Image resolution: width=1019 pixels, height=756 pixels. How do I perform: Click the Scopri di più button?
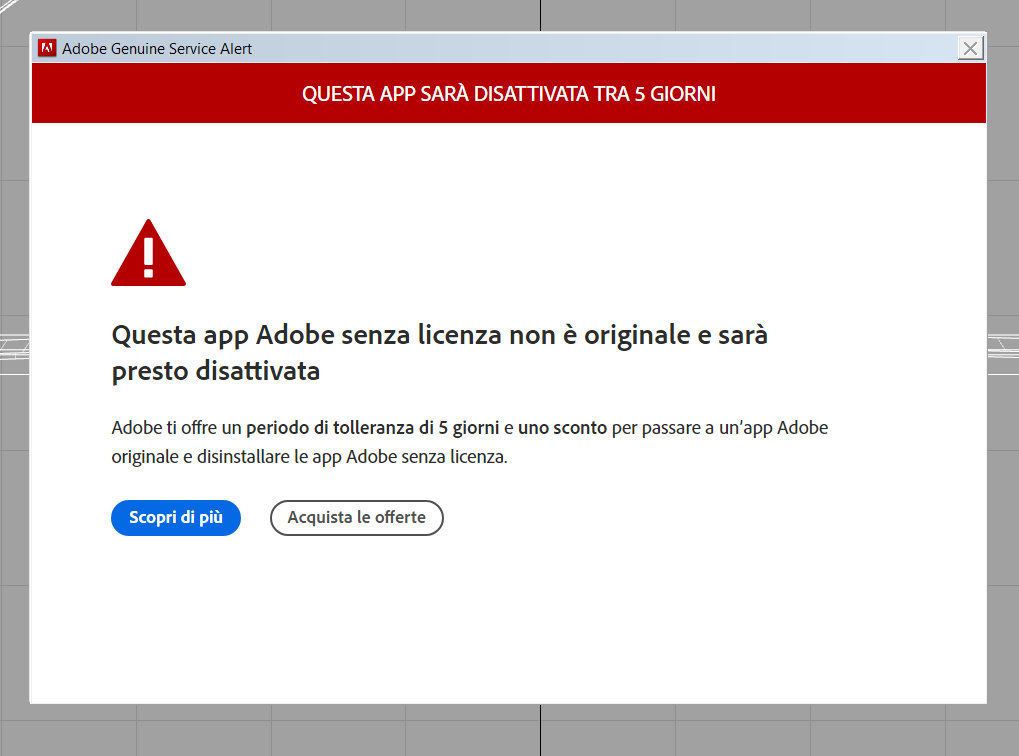coord(175,517)
